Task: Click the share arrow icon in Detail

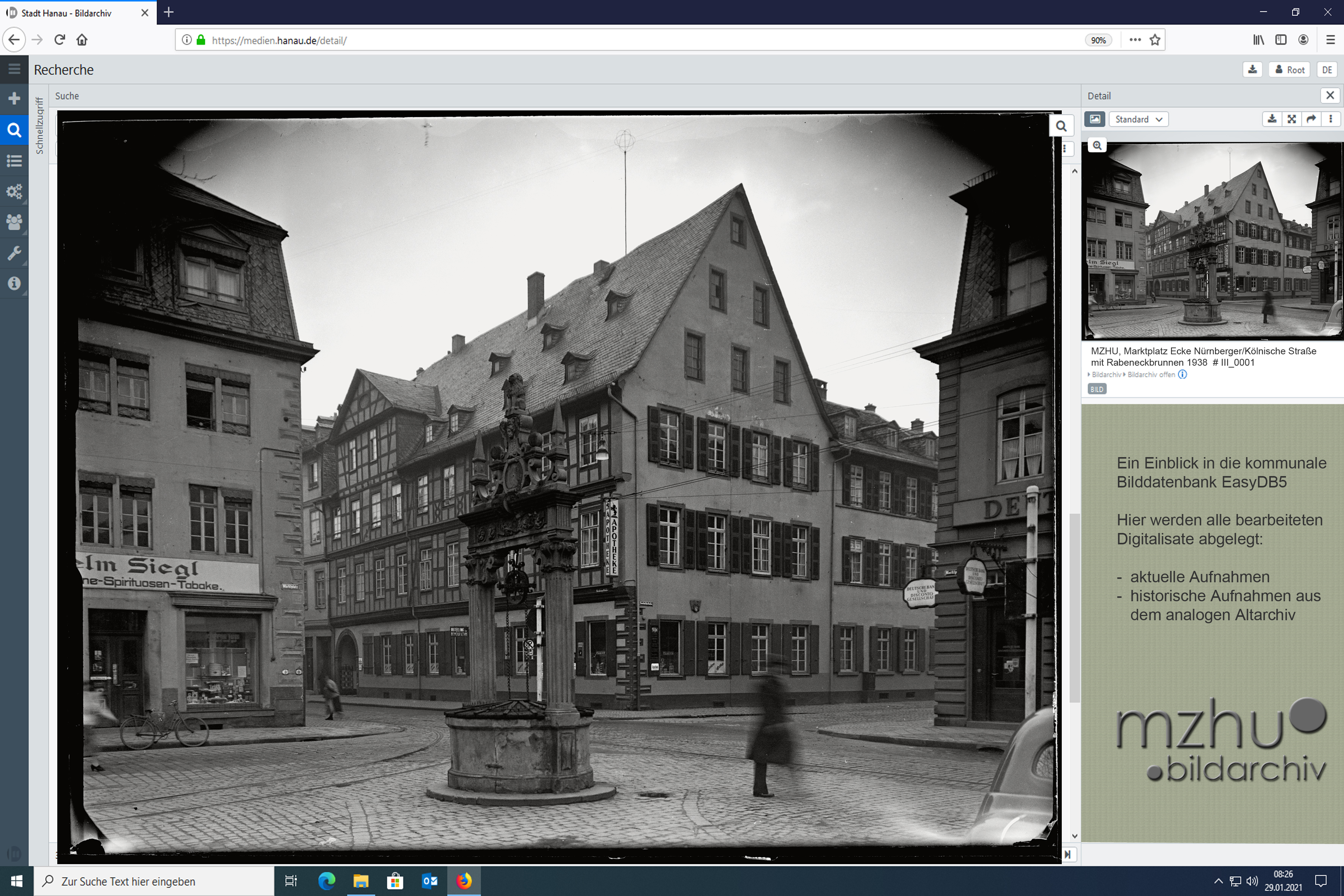Action: [1311, 119]
